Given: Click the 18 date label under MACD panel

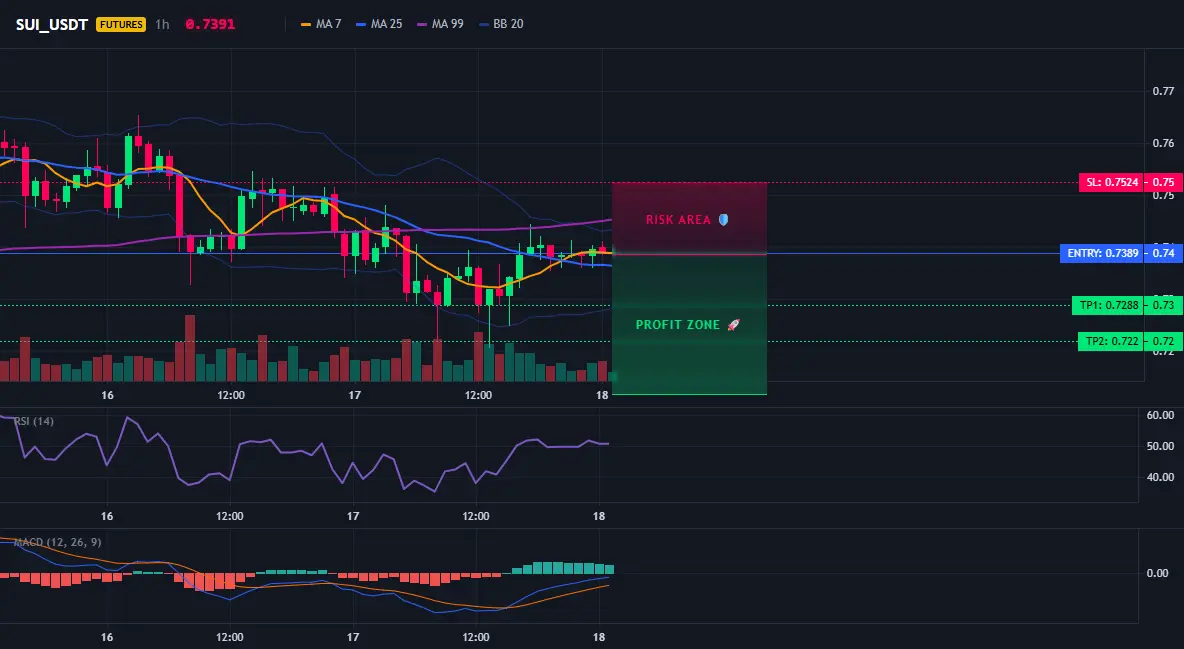Looking at the screenshot, I should tap(599, 637).
